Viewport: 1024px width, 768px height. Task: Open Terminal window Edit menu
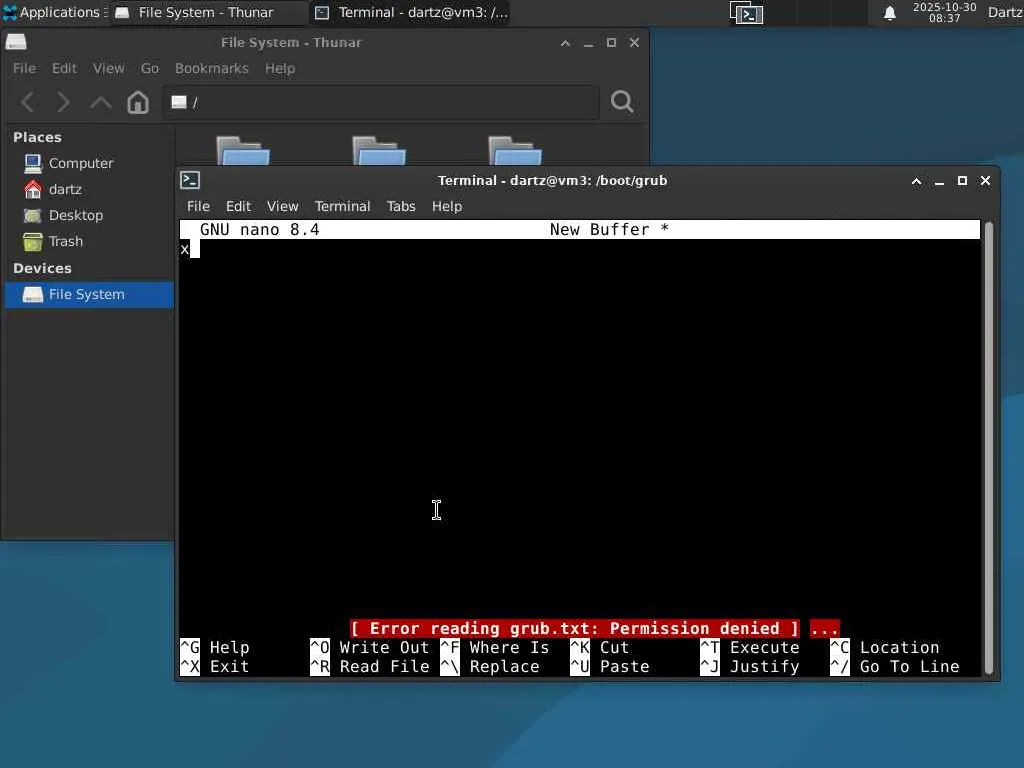[238, 206]
